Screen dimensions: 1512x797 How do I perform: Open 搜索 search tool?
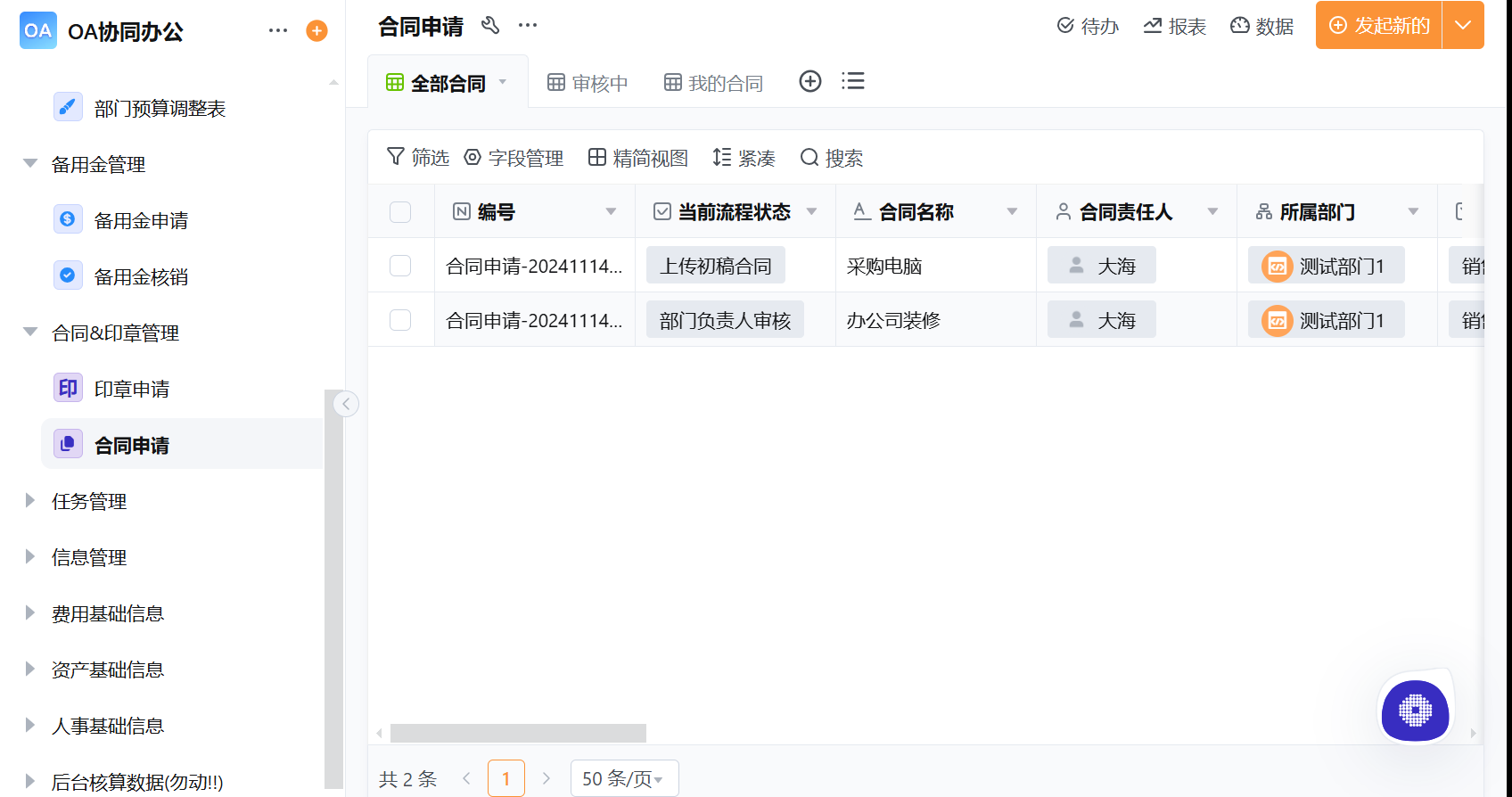pos(831,158)
